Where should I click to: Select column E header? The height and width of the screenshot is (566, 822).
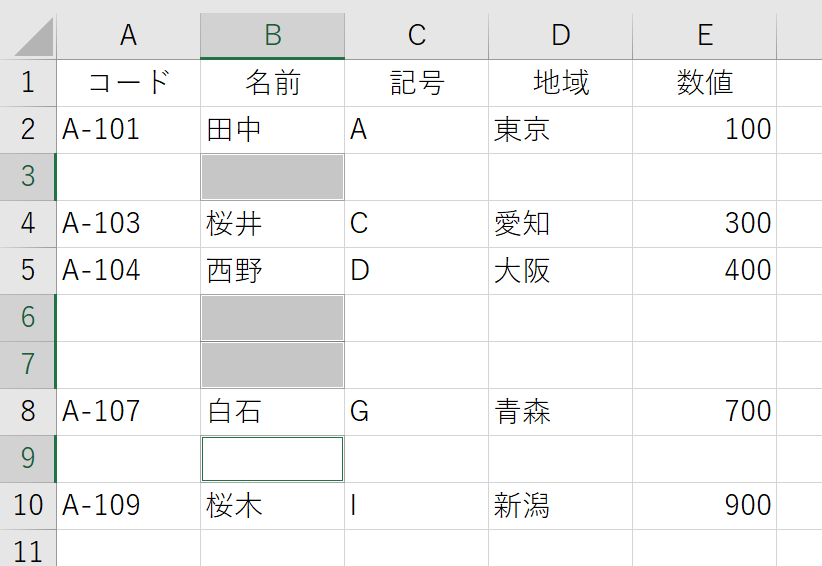pyautogui.click(x=705, y=36)
